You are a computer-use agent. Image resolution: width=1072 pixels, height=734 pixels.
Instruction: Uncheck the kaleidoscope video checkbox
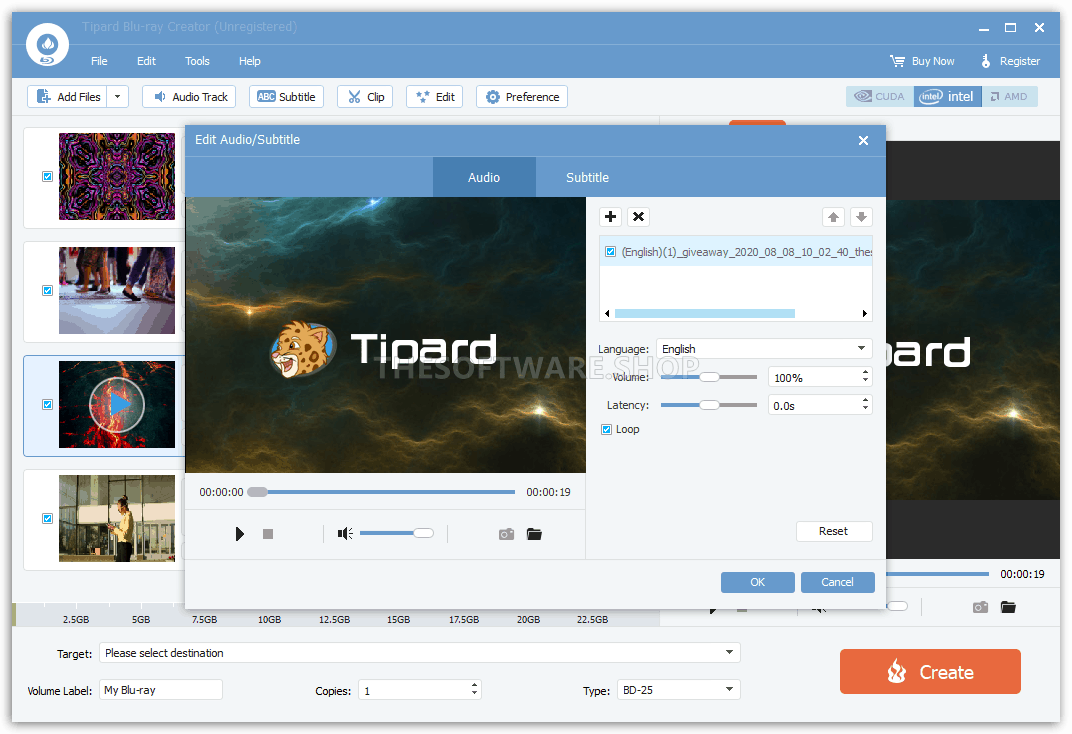click(x=47, y=176)
